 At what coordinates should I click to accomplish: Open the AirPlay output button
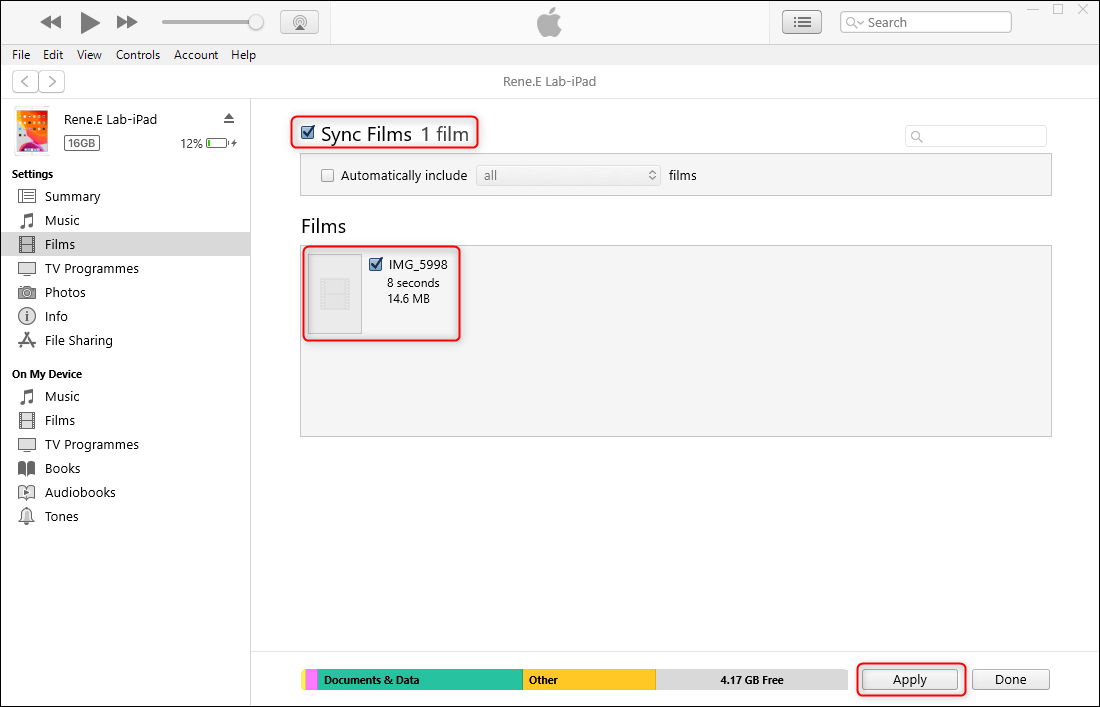pos(300,22)
